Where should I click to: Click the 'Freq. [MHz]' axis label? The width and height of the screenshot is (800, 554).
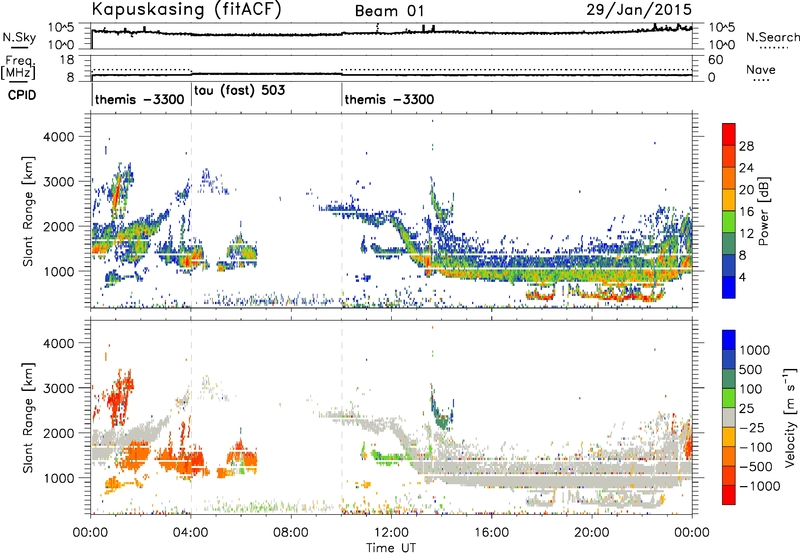pos(18,68)
